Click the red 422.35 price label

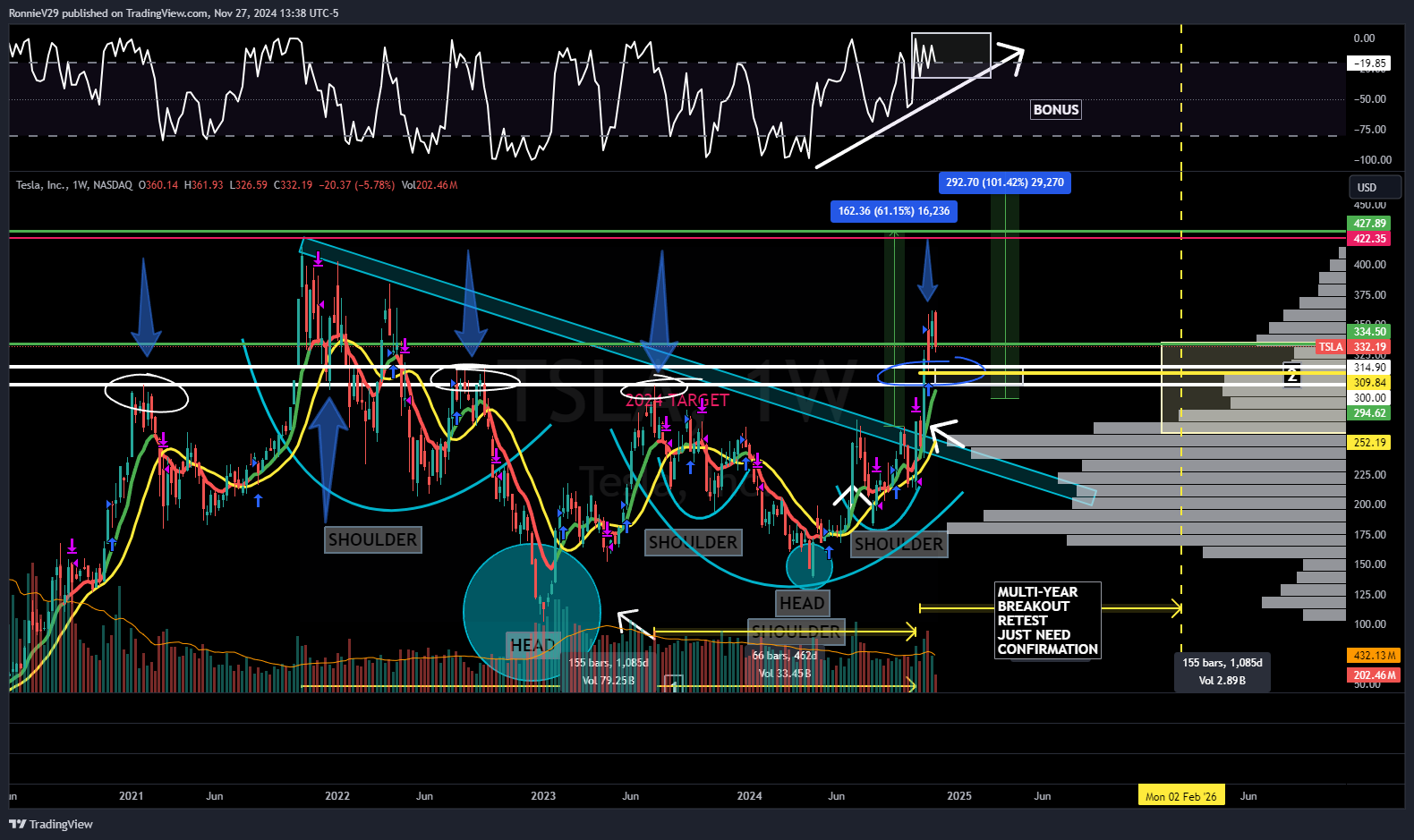[1369, 239]
